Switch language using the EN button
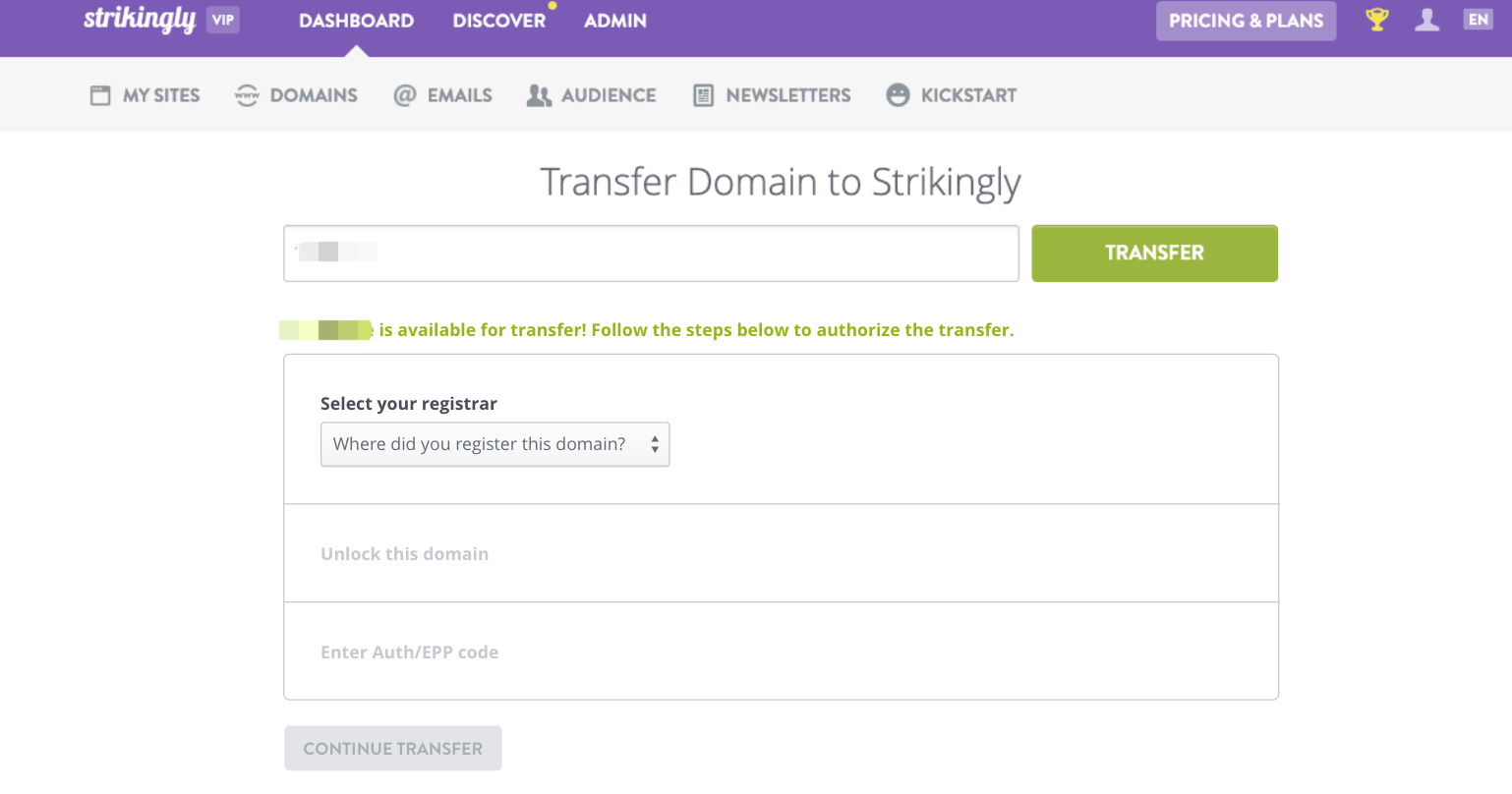The height and width of the screenshot is (794, 1512). [1478, 18]
